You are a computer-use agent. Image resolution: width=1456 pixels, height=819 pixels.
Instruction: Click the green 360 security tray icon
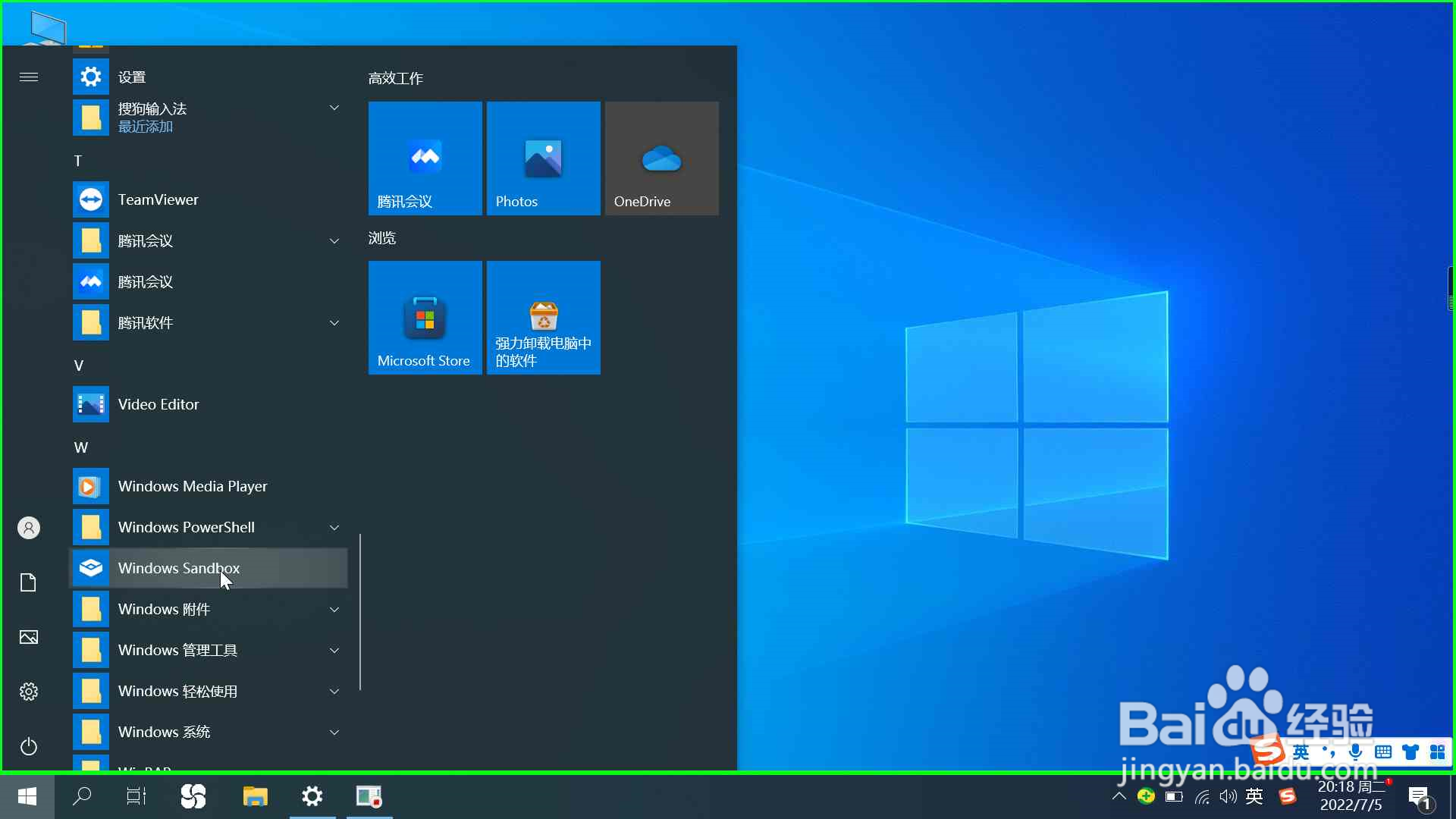click(x=1146, y=796)
